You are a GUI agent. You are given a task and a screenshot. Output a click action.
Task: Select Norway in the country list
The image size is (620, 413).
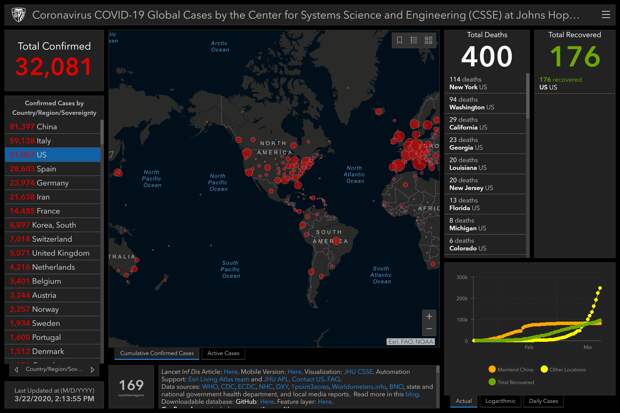53,309
